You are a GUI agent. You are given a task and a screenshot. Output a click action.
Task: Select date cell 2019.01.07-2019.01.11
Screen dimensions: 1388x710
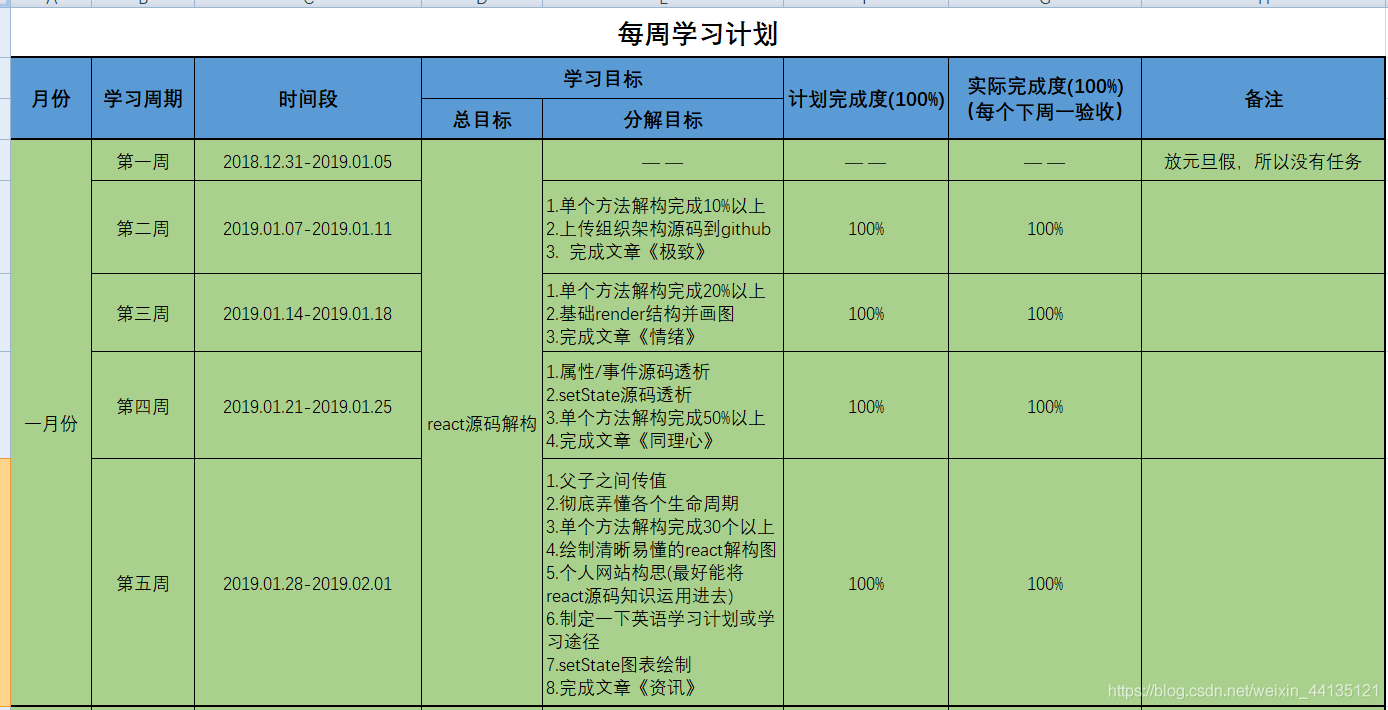(x=308, y=228)
